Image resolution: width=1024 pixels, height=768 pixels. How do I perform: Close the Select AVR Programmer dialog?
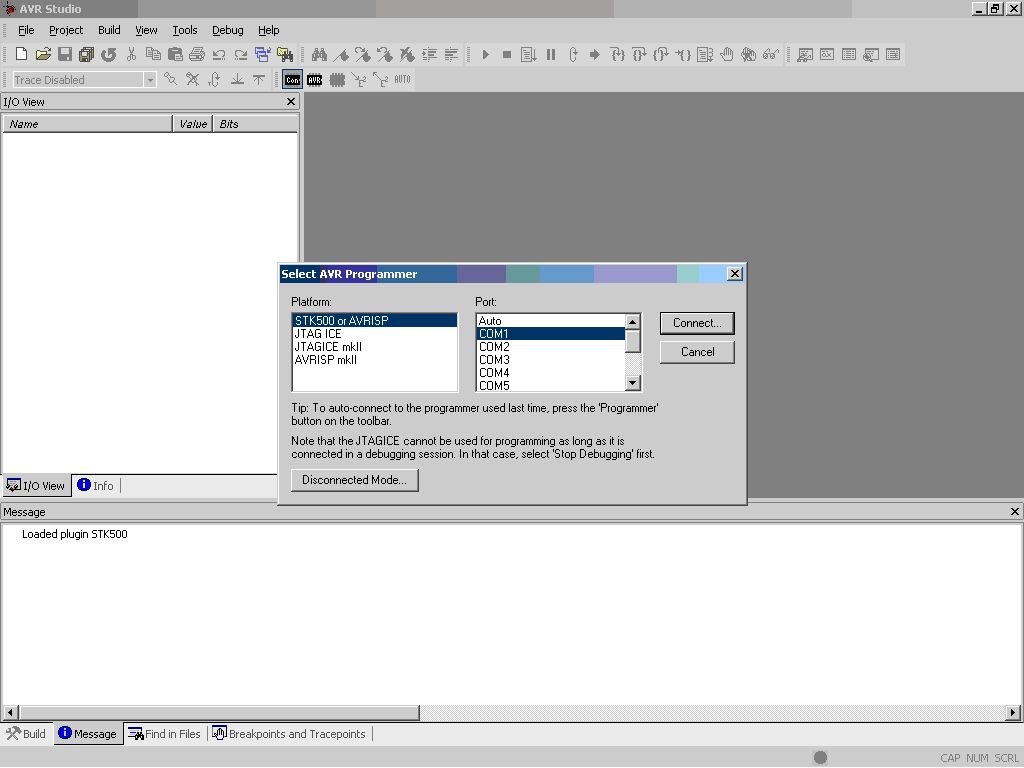point(735,274)
